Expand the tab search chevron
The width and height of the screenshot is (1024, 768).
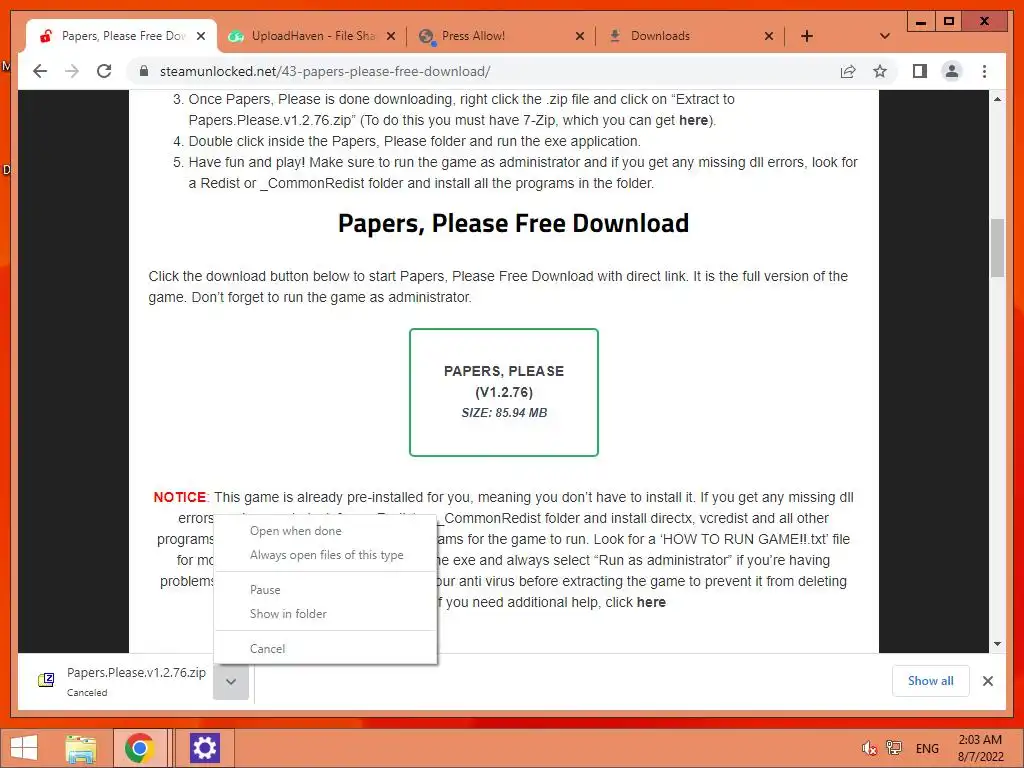[x=885, y=36]
